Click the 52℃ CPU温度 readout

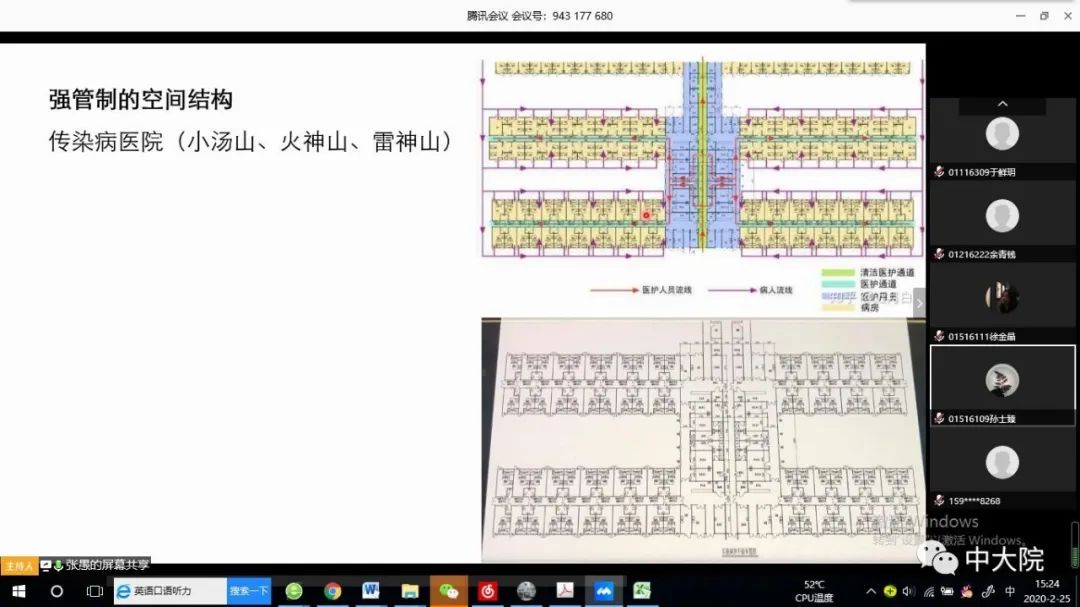tap(813, 591)
